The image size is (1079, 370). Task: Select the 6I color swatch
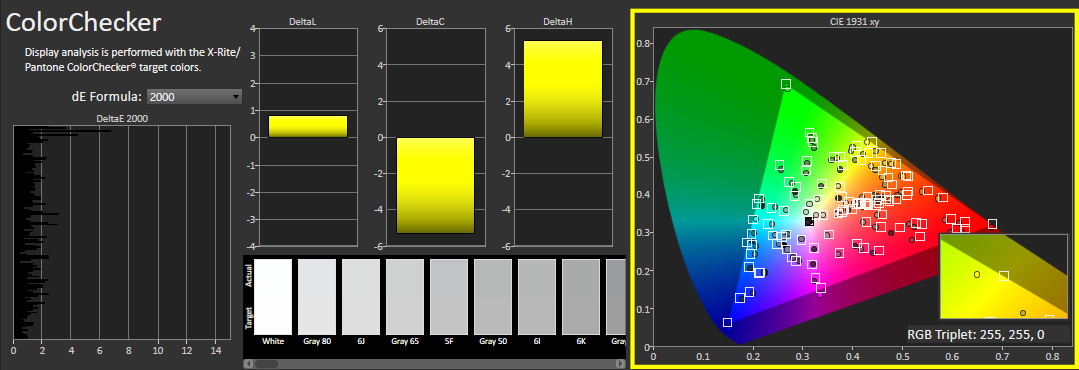click(537, 297)
